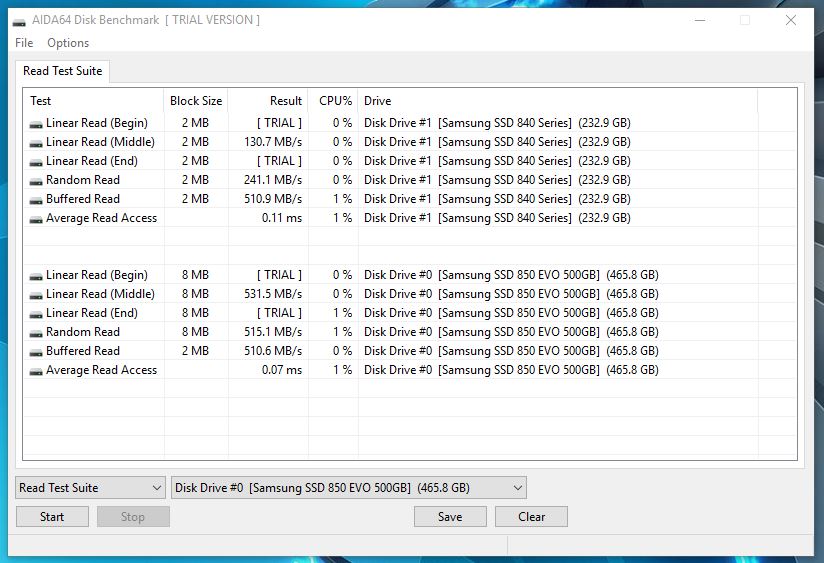Save the benchmark results
Screen dimensions: 824x563
(450, 517)
